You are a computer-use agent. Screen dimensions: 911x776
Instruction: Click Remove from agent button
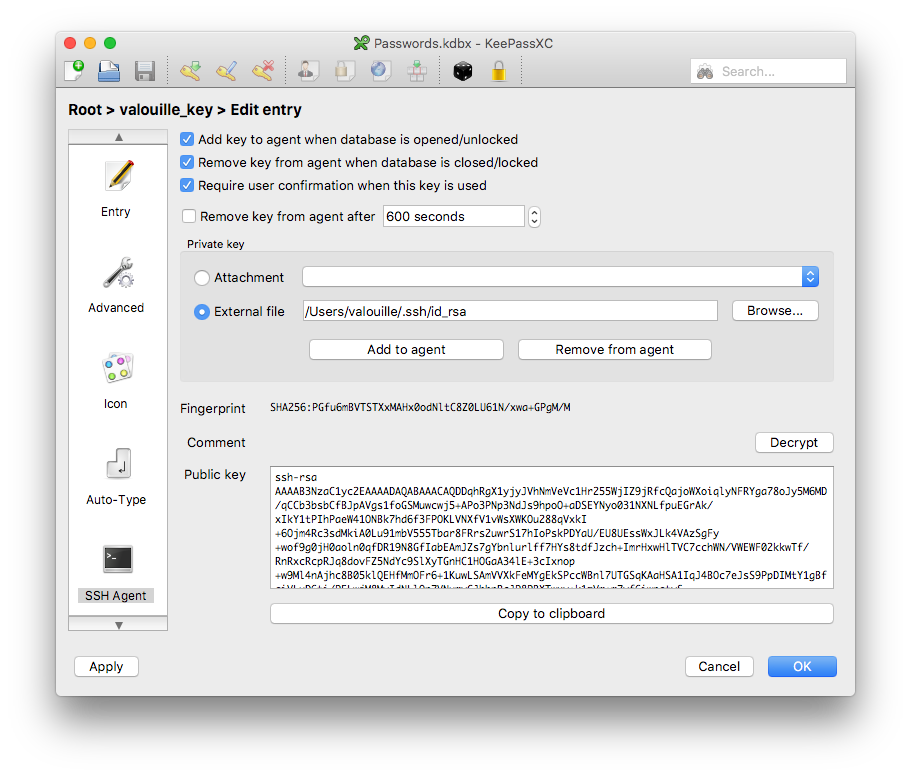pos(615,350)
